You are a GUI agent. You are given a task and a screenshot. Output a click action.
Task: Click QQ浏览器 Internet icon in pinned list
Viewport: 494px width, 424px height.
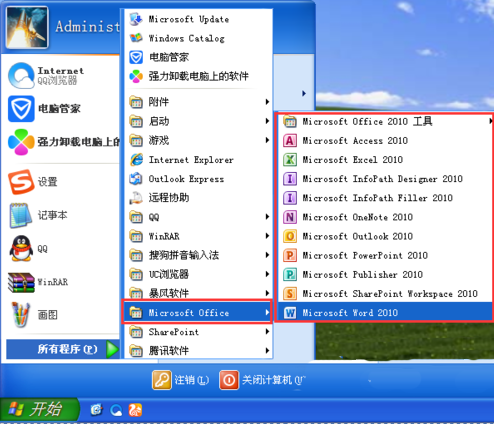click(x=21, y=75)
